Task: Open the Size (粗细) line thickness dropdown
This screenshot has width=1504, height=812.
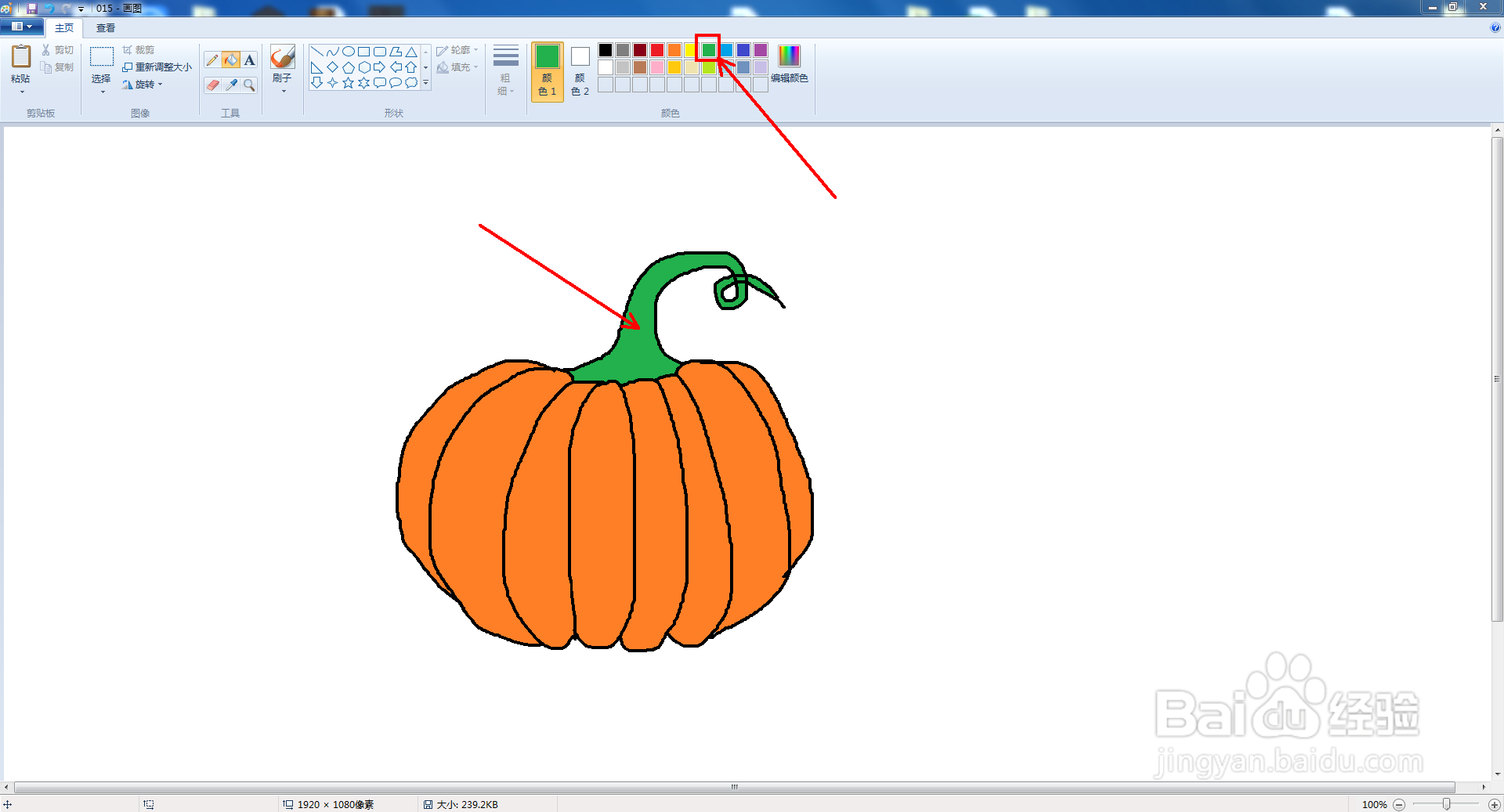Action: [506, 70]
